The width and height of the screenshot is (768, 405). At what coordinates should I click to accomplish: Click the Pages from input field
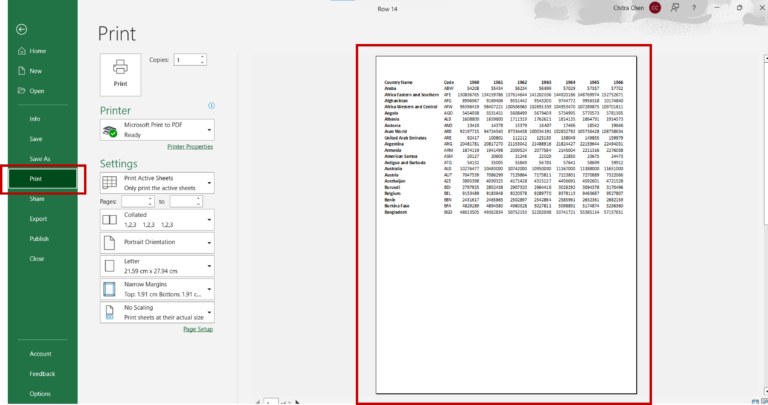pyautogui.click(x=134, y=201)
